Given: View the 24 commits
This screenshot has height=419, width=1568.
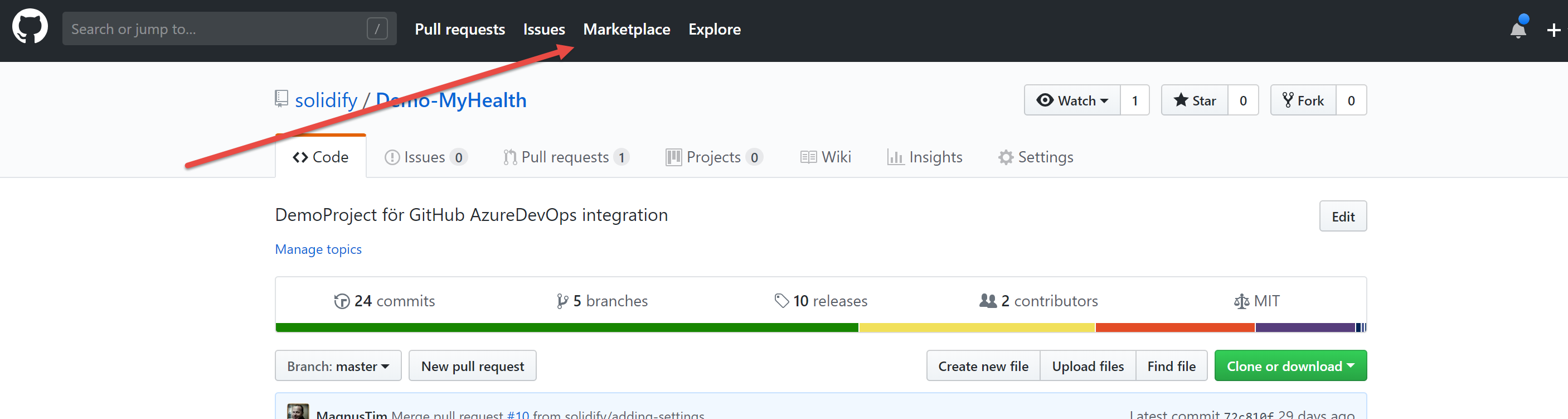Looking at the screenshot, I should click(x=384, y=301).
